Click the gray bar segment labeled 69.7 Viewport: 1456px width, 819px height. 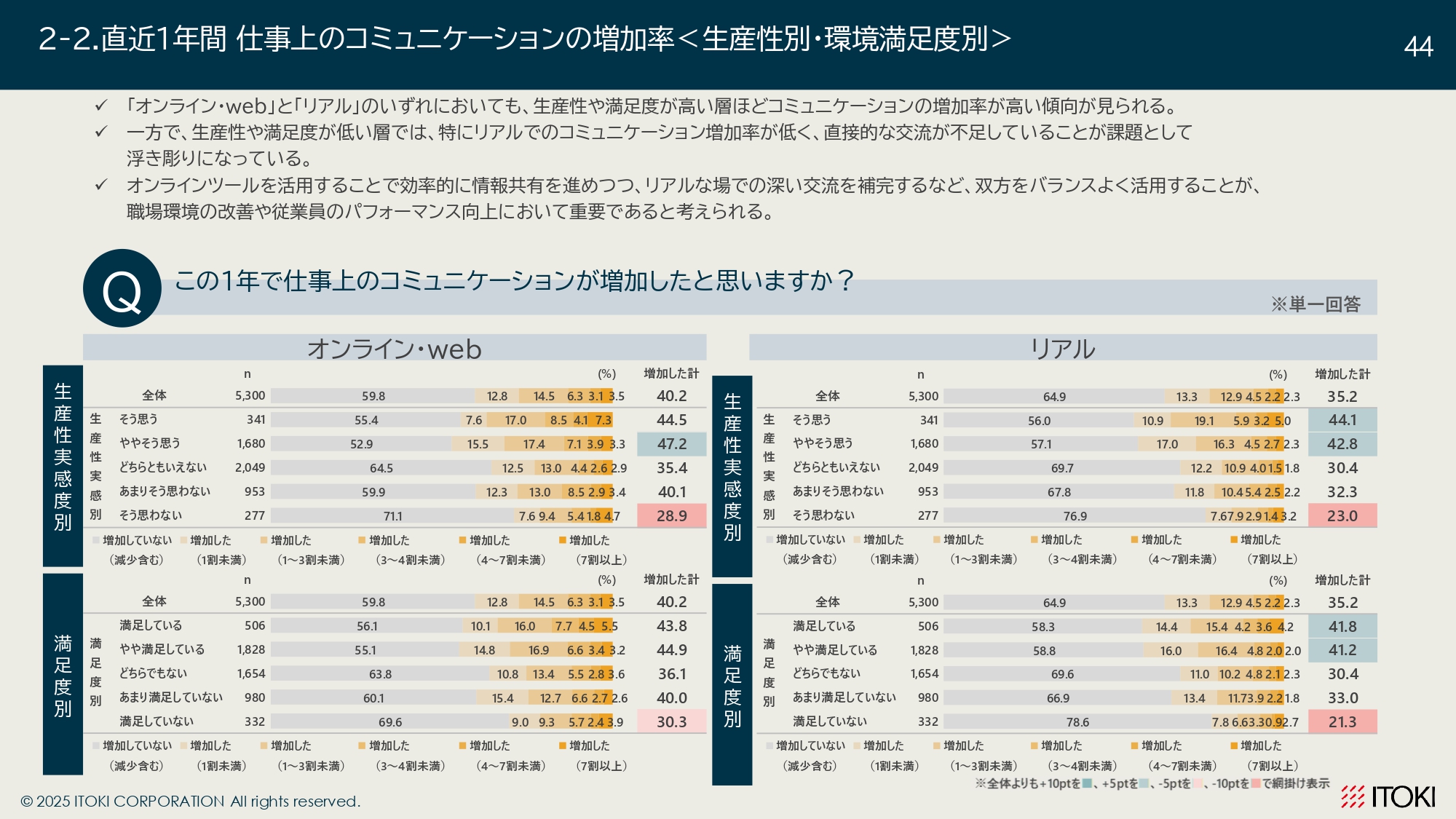click(x=1063, y=467)
